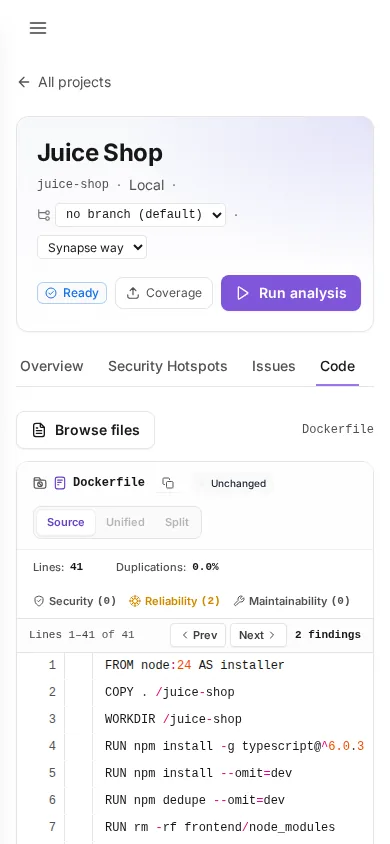Click line RUN npm dedupe --omit=dev
The image size is (390, 844).
pos(195,800)
